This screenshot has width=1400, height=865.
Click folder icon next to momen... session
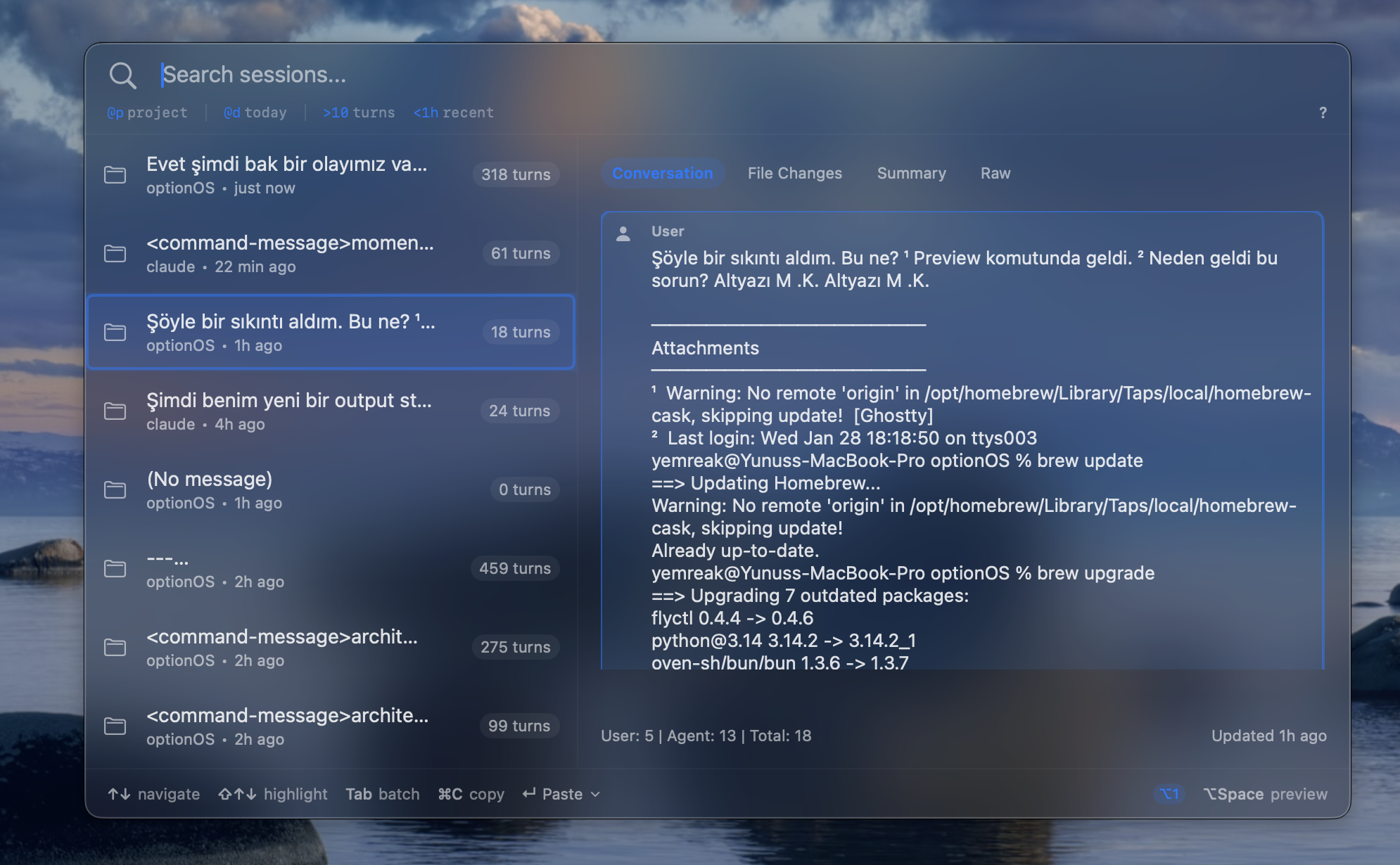[x=115, y=253]
